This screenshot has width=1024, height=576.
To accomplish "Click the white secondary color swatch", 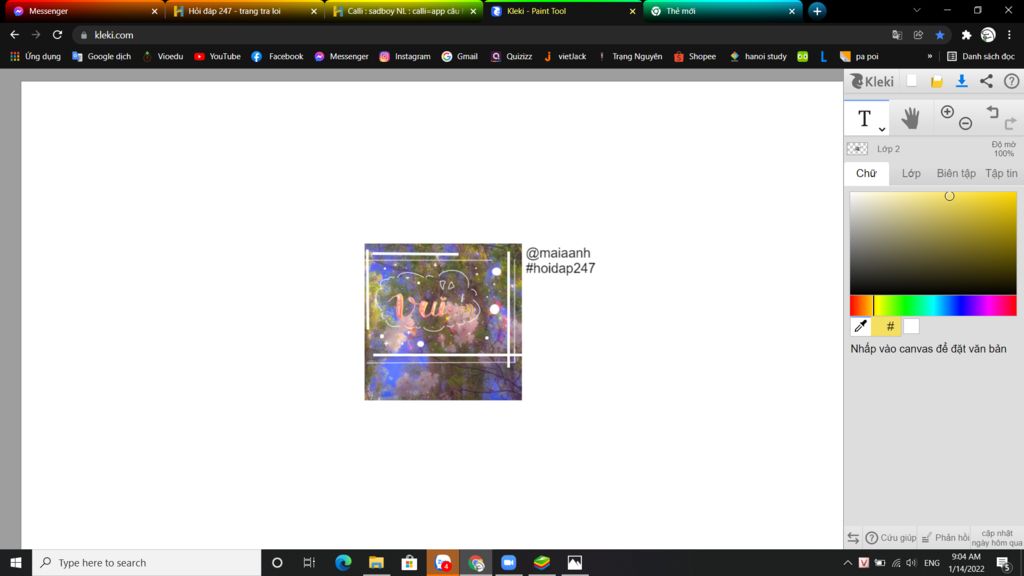I will click(911, 326).
